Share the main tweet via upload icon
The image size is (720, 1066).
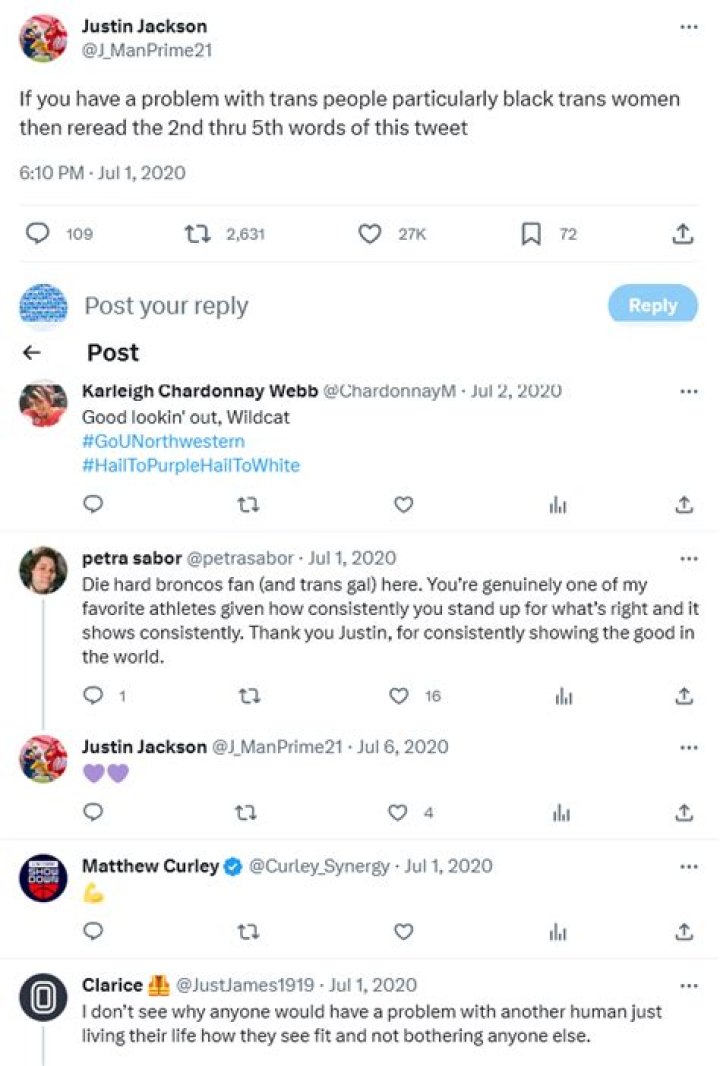click(683, 234)
